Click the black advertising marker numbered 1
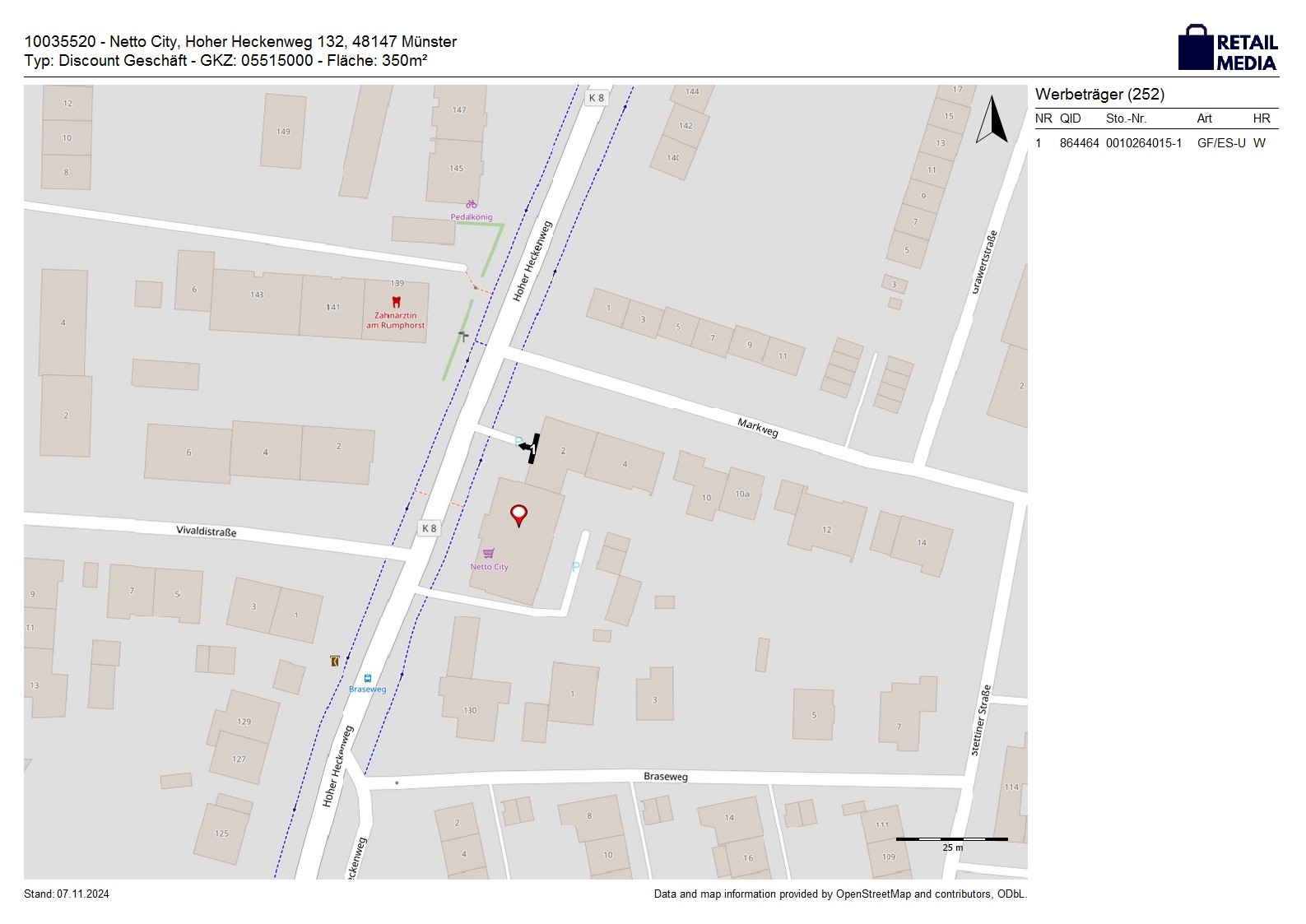 click(x=531, y=448)
